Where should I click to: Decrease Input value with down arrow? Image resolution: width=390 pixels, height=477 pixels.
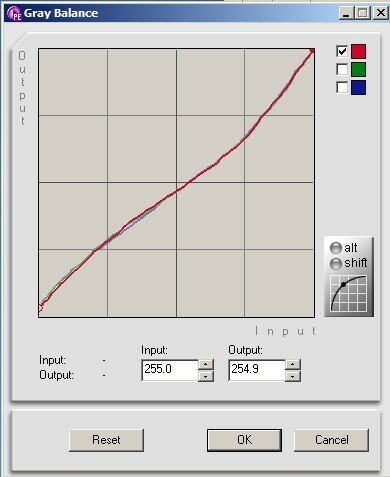click(x=206, y=376)
